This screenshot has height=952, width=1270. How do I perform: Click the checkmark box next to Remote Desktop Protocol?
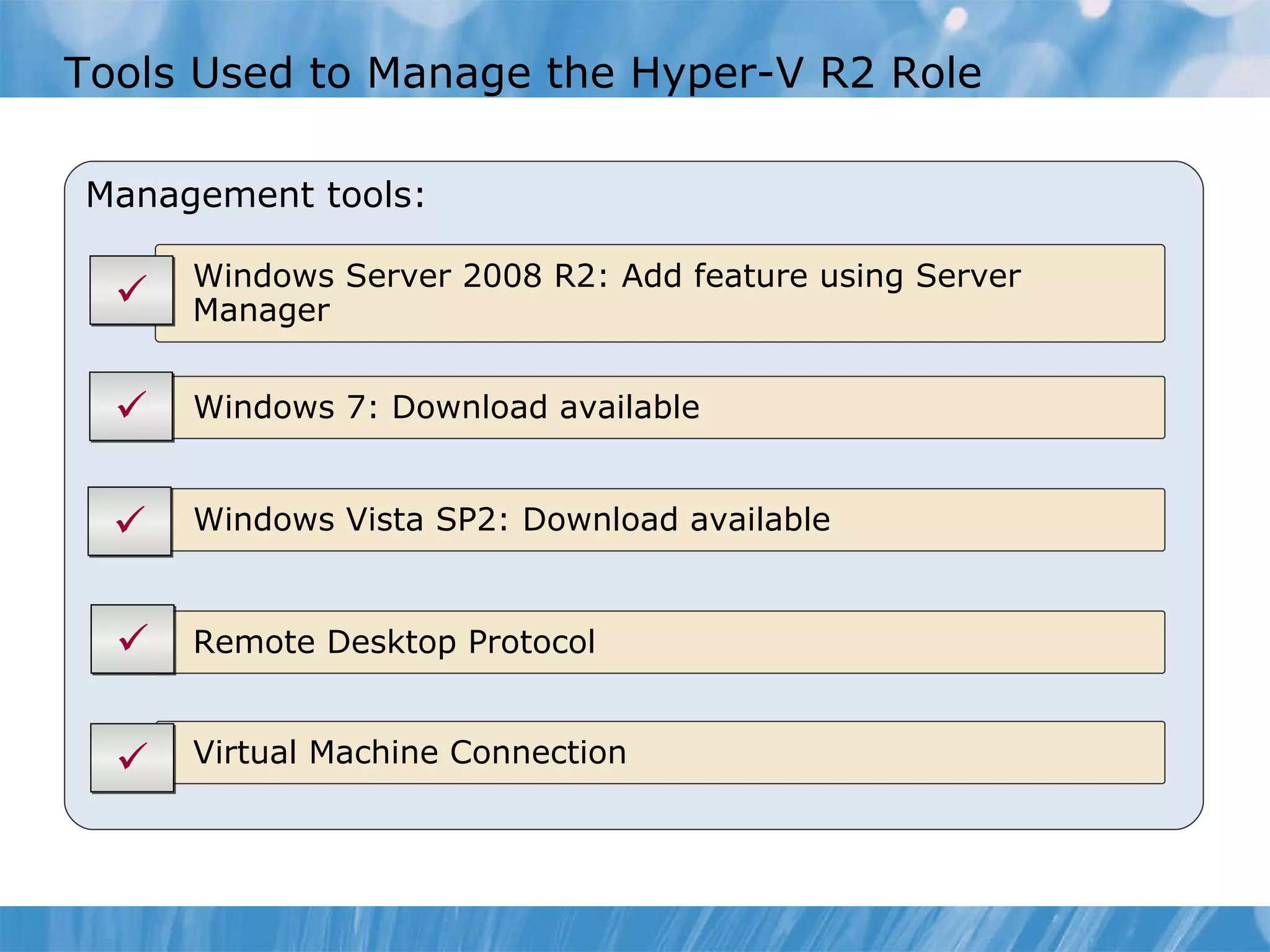[133, 639]
